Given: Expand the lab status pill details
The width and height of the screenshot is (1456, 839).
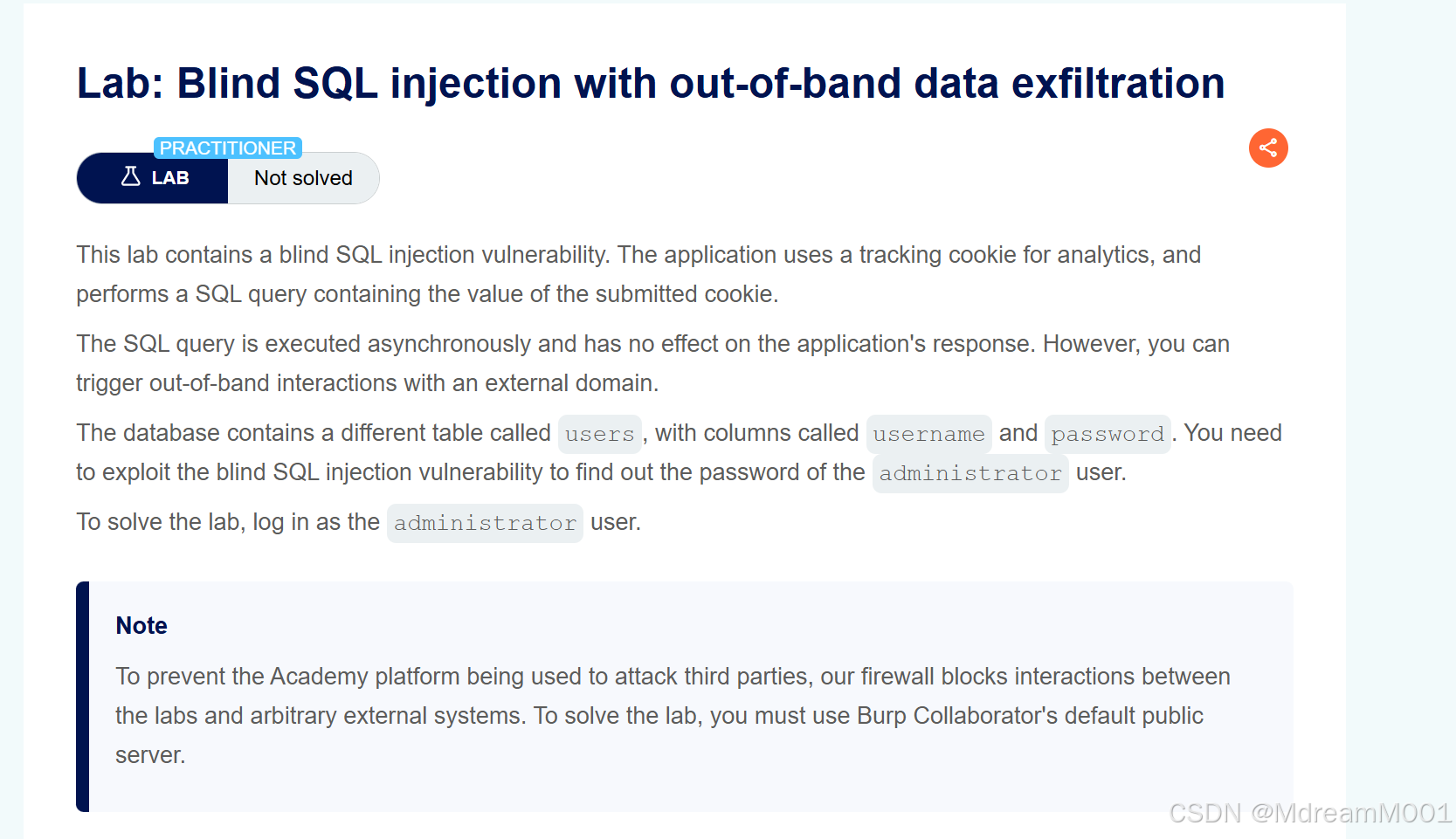Looking at the screenshot, I should [x=227, y=178].
